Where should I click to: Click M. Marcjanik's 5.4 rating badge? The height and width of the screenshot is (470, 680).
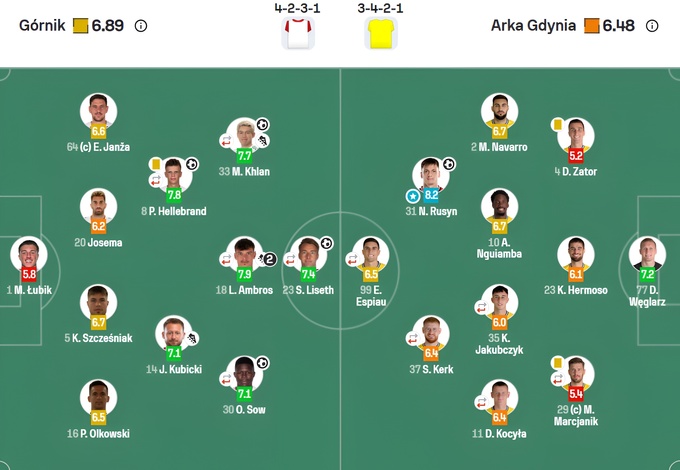tap(576, 394)
